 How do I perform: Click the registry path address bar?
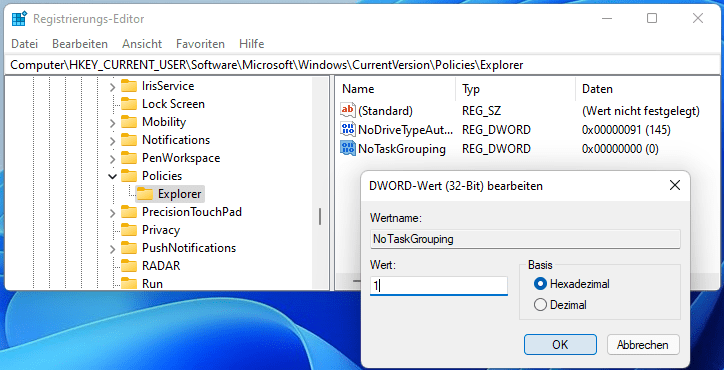click(x=362, y=65)
